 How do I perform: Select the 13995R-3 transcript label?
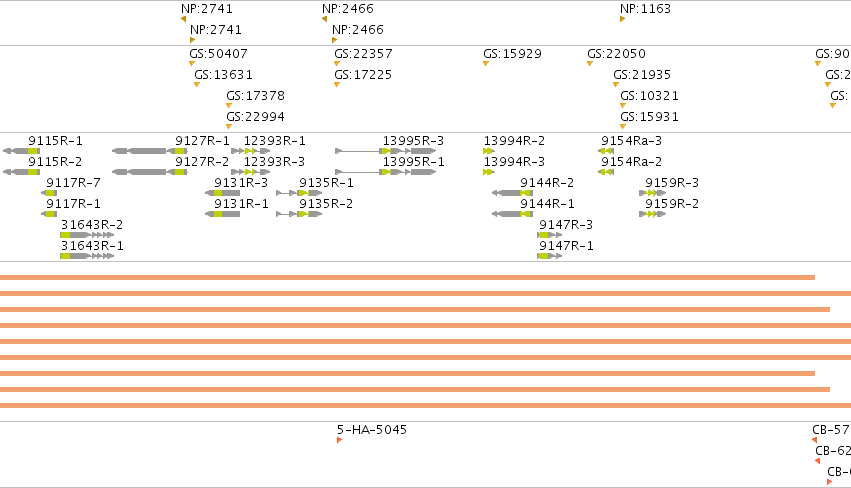click(414, 141)
